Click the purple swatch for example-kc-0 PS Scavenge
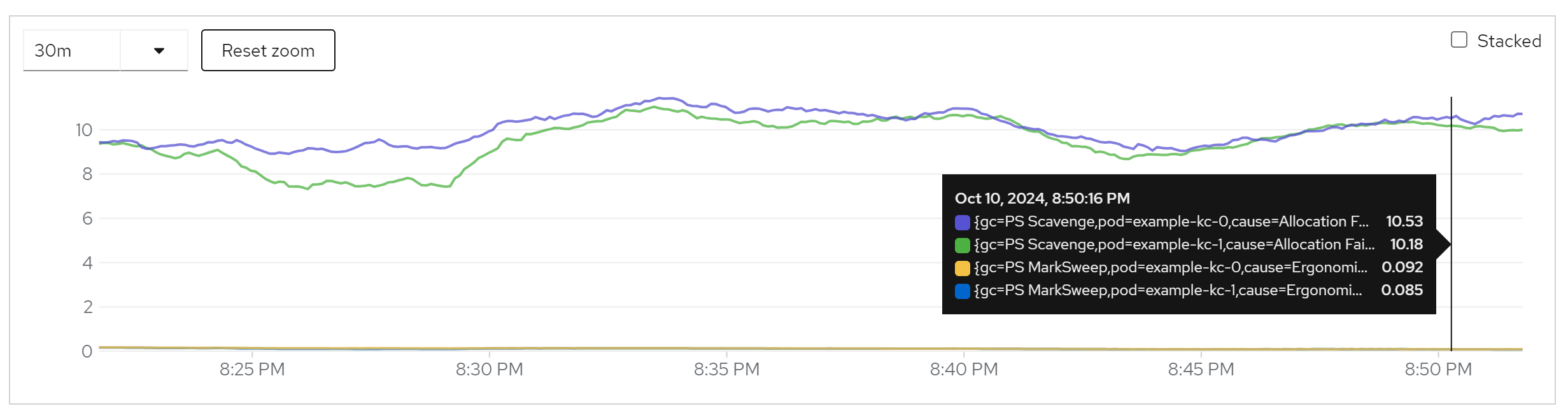1568x418 pixels. pos(962,222)
